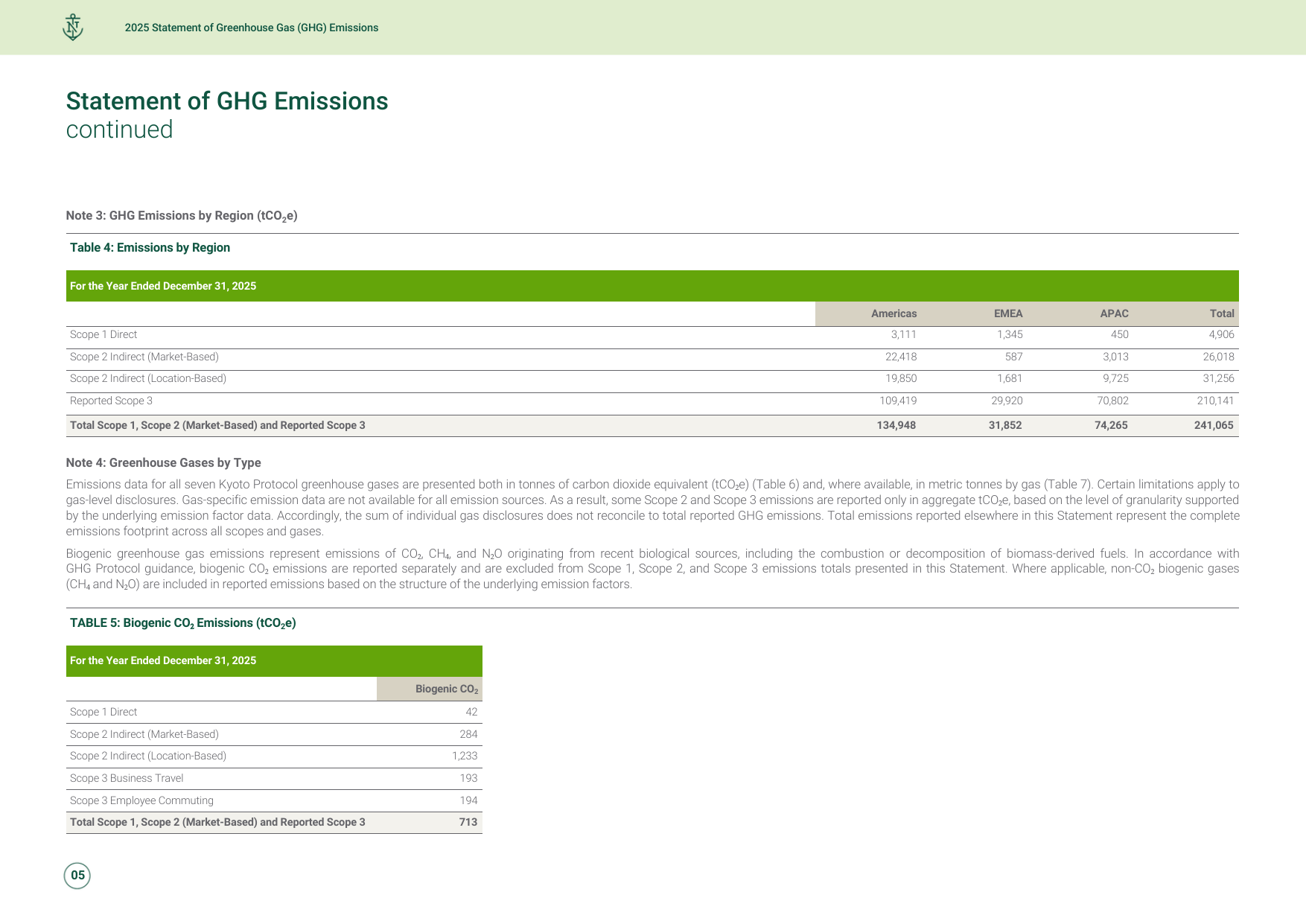Click Americas value 19,850
Viewport: 1306px width, 924px height.
coord(901,379)
